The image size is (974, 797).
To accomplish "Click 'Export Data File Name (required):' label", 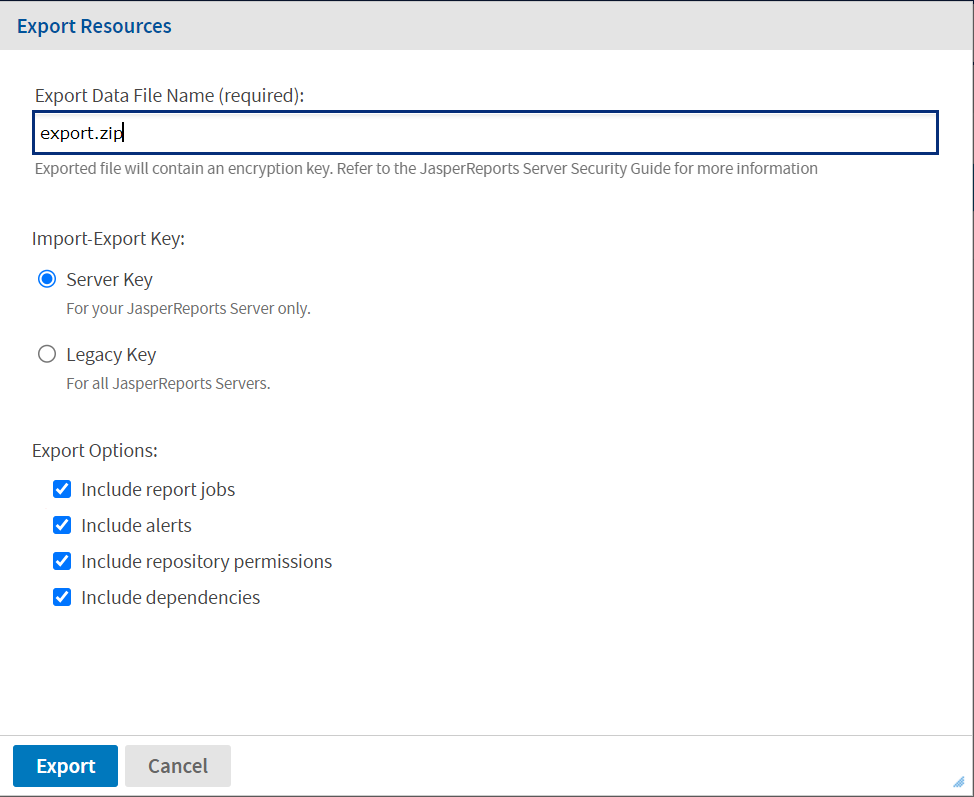I will [x=170, y=96].
